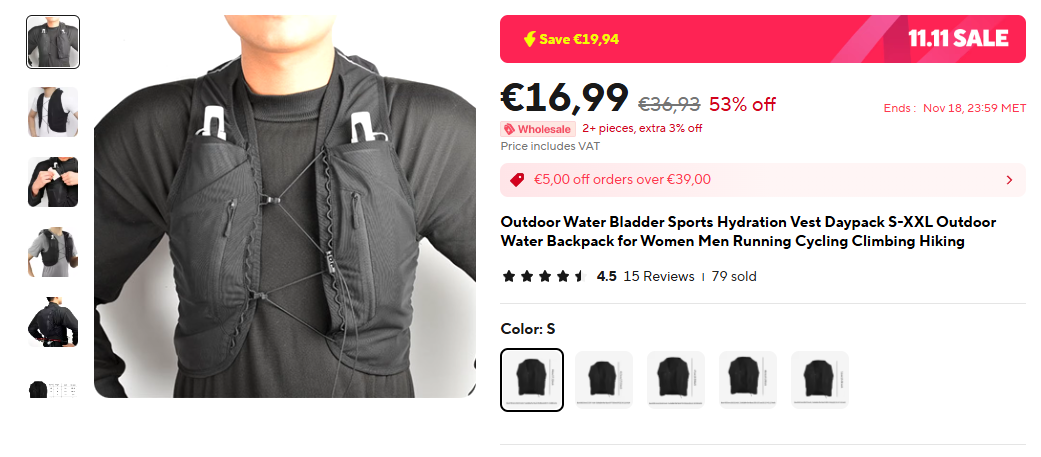Click the main hydration vest product image
The height and width of the screenshot is (457, 1041).
(x=285, y=207)
